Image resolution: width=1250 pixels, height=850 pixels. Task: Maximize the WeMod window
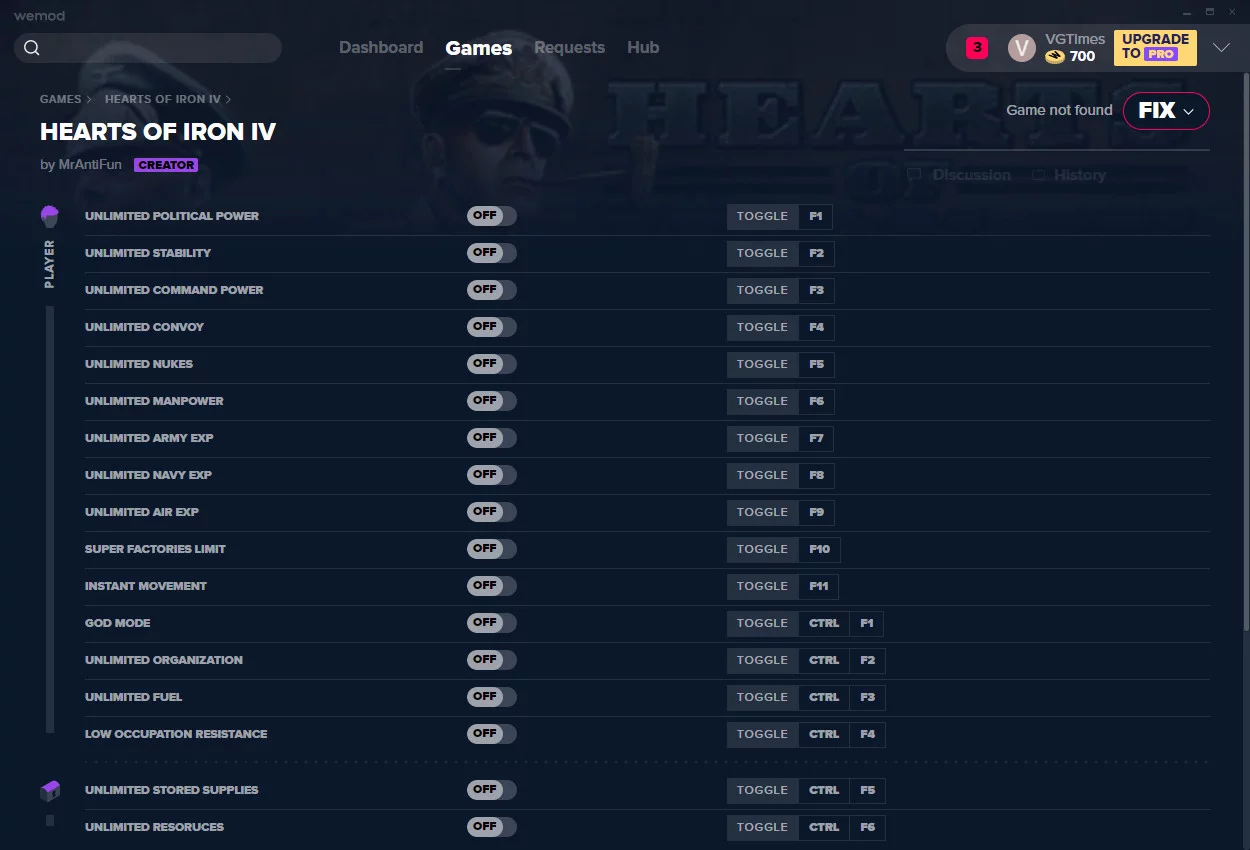(1209, 12)
